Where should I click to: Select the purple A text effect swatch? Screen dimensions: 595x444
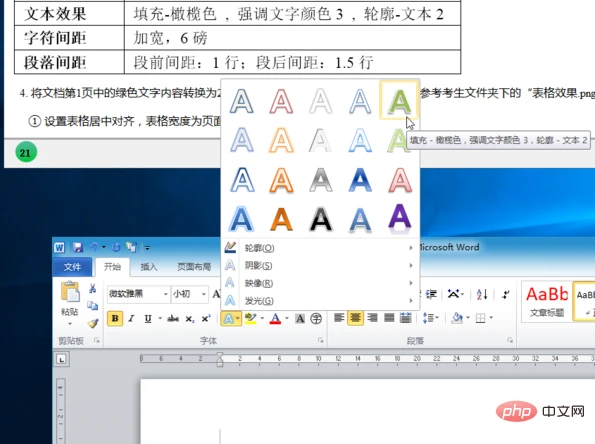(x=400, y=218)
